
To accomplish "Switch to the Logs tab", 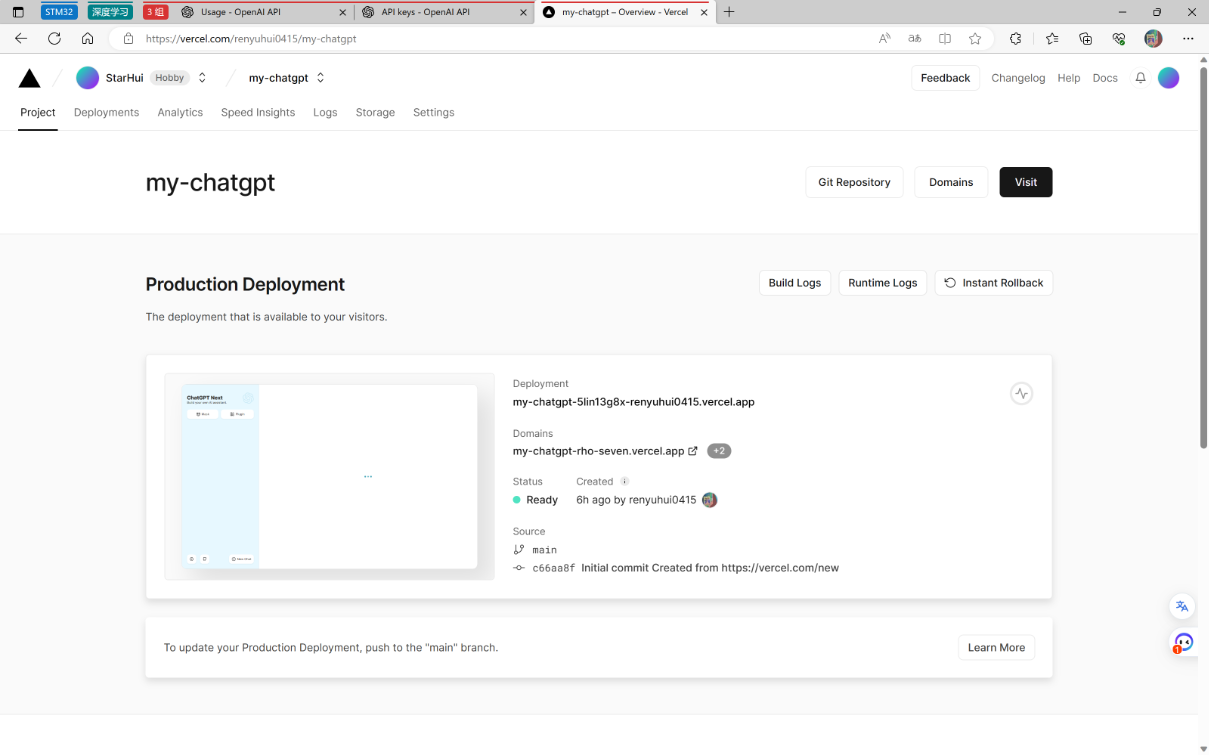I will (x=325, y=113).
